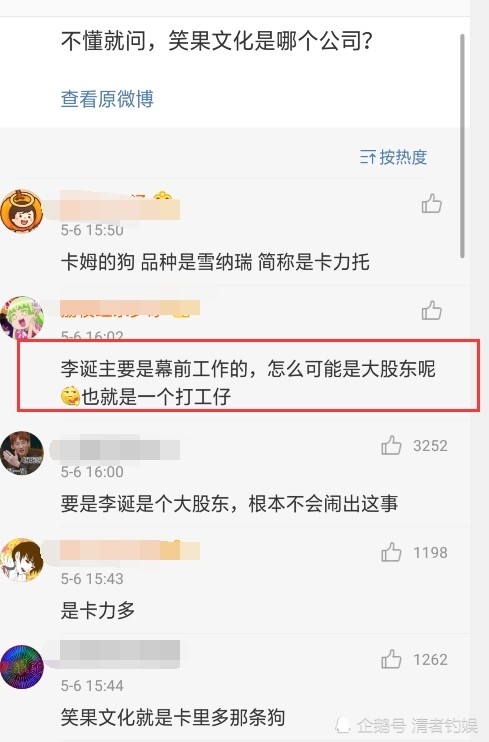
Task: Click the sort icon beside 按热度
Action: (368, 157)
